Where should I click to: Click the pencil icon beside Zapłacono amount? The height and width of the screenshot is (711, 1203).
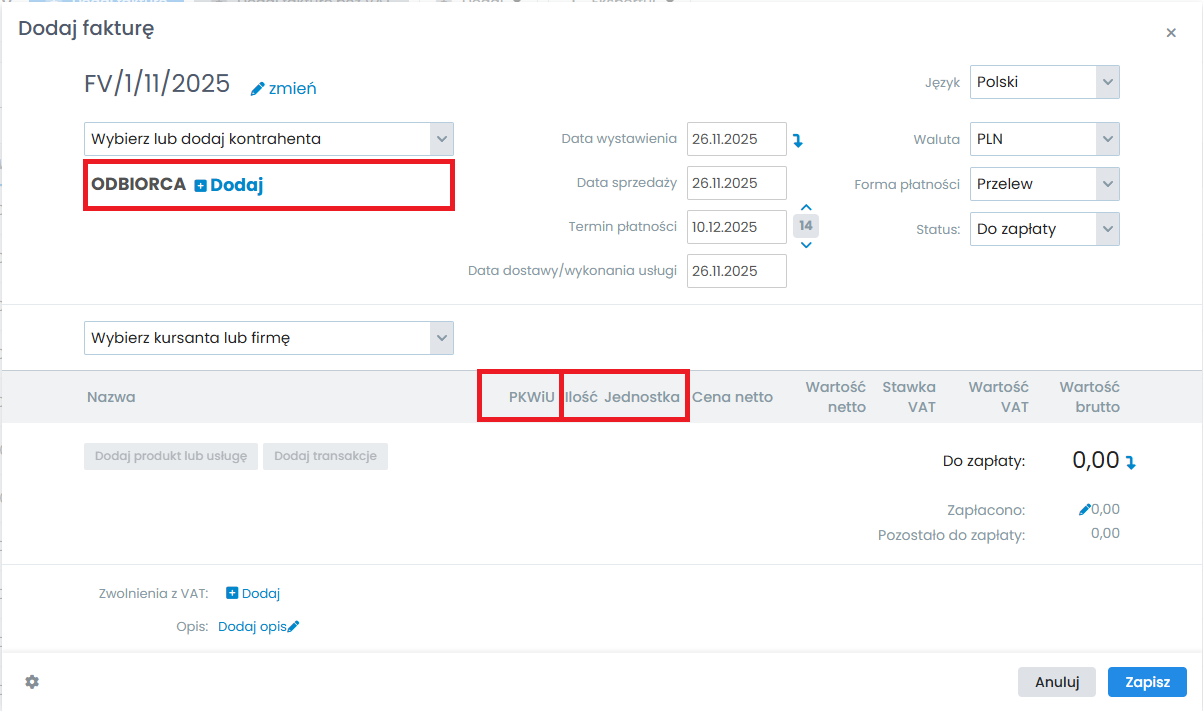pos(1084,509)
